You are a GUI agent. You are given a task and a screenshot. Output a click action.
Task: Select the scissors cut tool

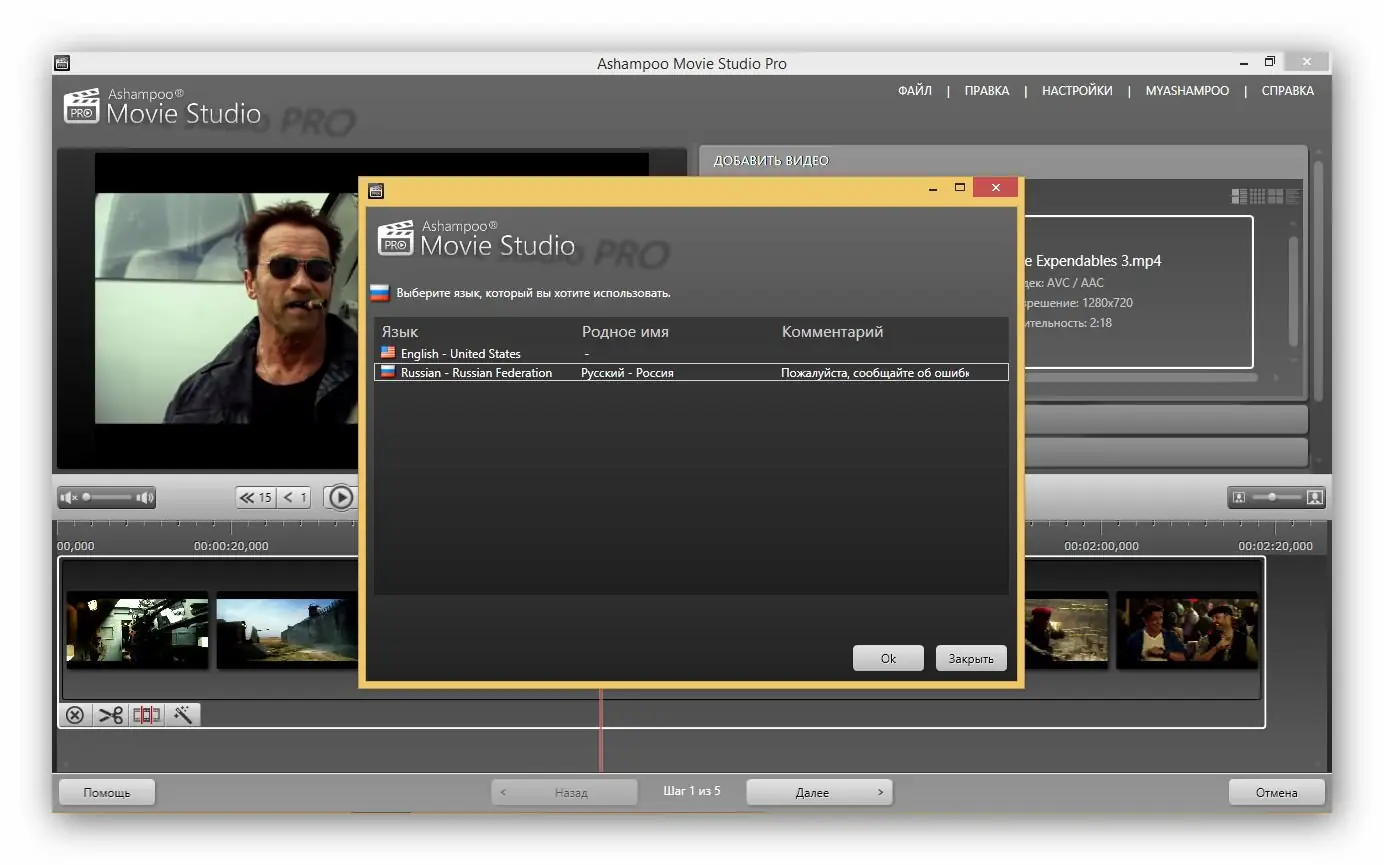tap(111, 715)
